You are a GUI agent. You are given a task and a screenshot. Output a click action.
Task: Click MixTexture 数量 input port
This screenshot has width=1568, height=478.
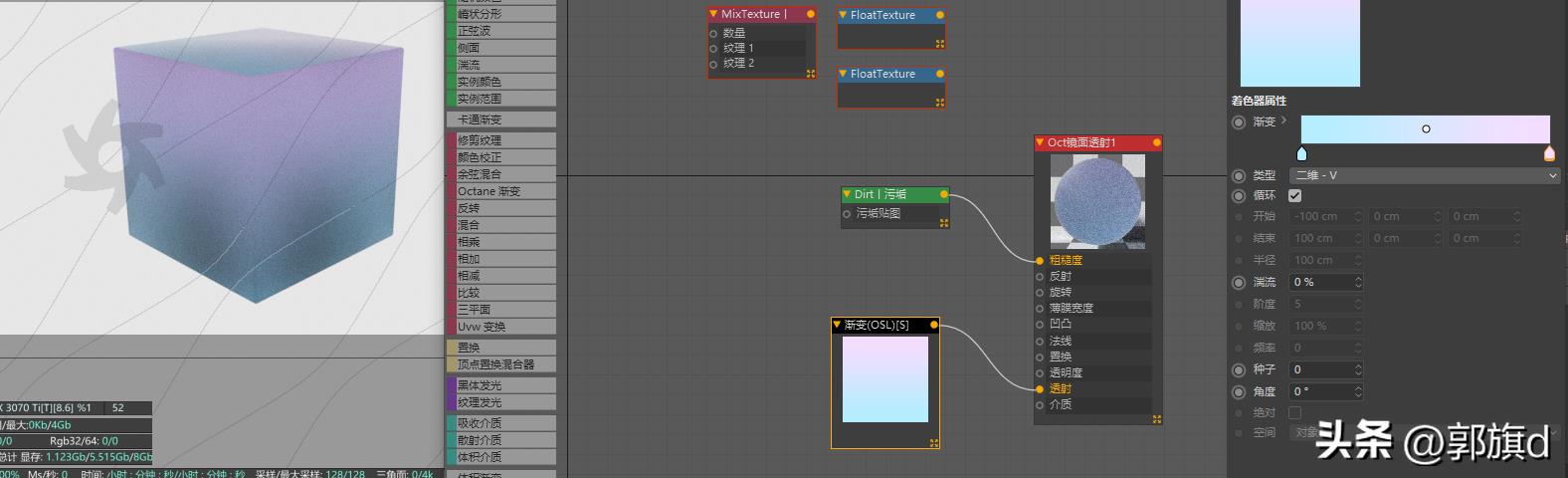[713, 34]
